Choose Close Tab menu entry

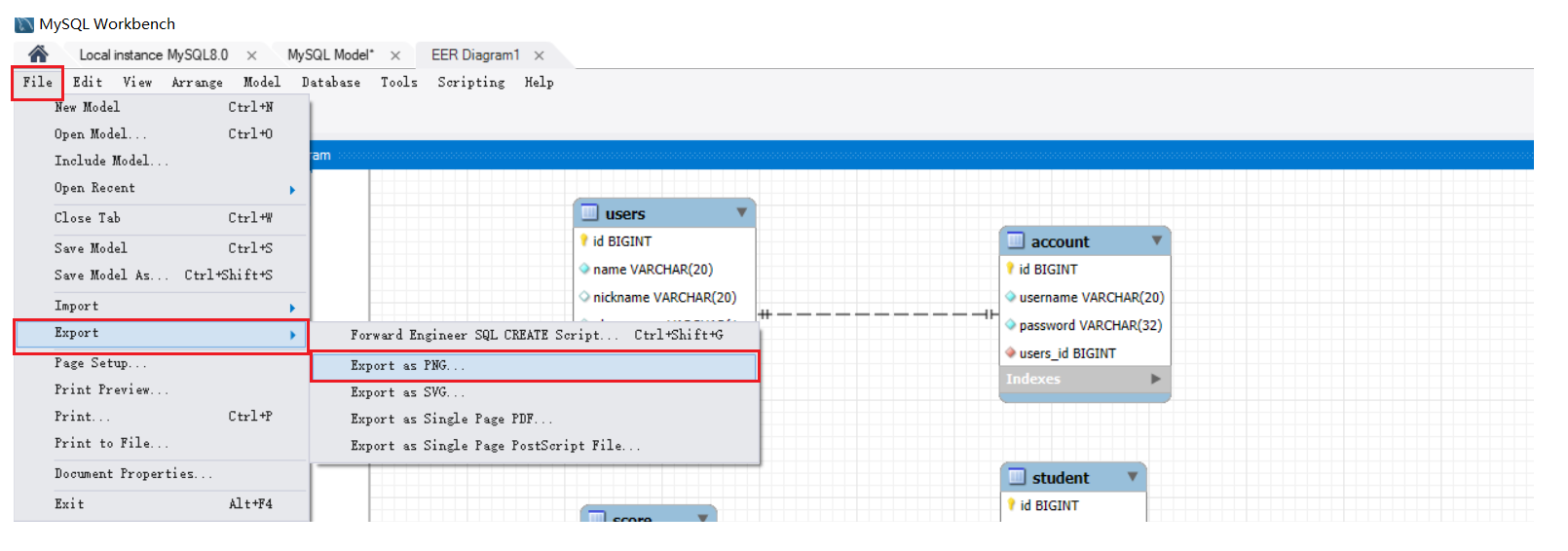[x=163, y=218]
